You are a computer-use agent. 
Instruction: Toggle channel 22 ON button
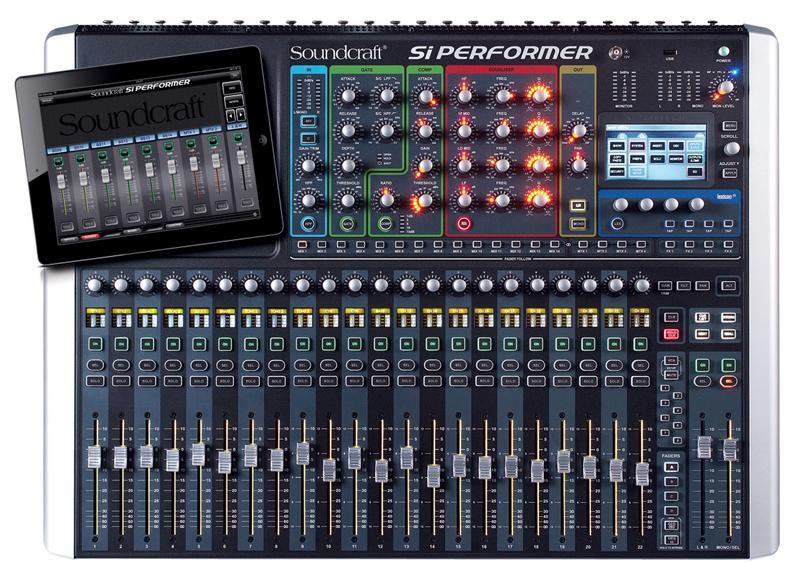click(640, 344)
